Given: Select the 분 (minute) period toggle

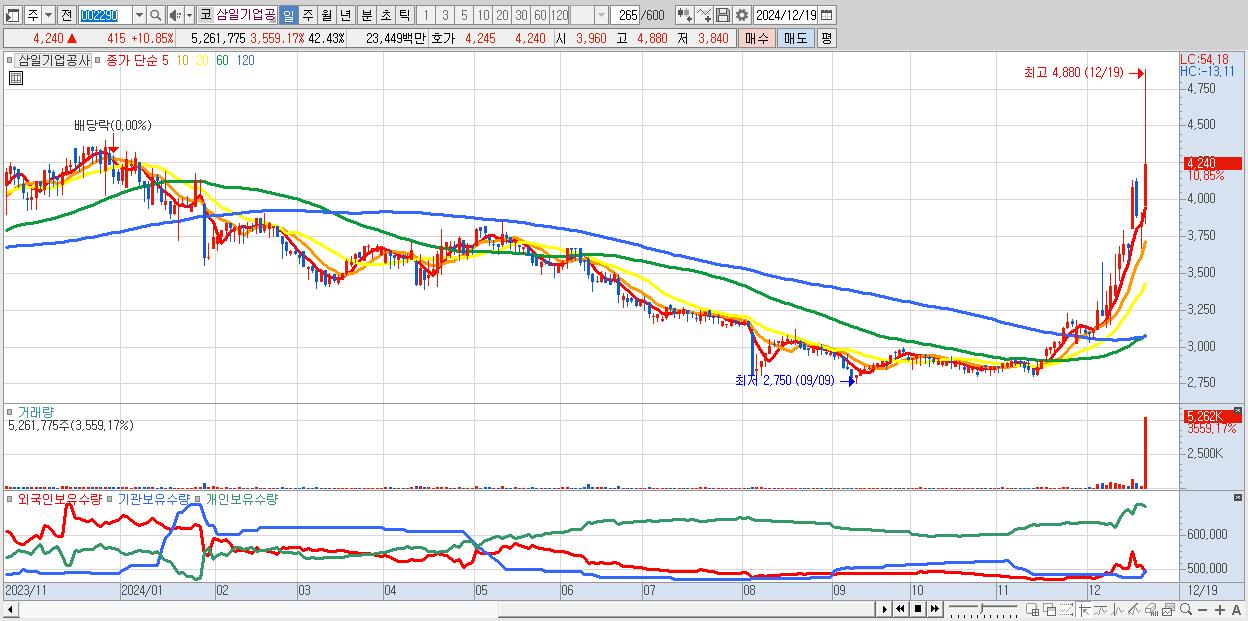Looking at the screenshot, I should pos(366,15).
